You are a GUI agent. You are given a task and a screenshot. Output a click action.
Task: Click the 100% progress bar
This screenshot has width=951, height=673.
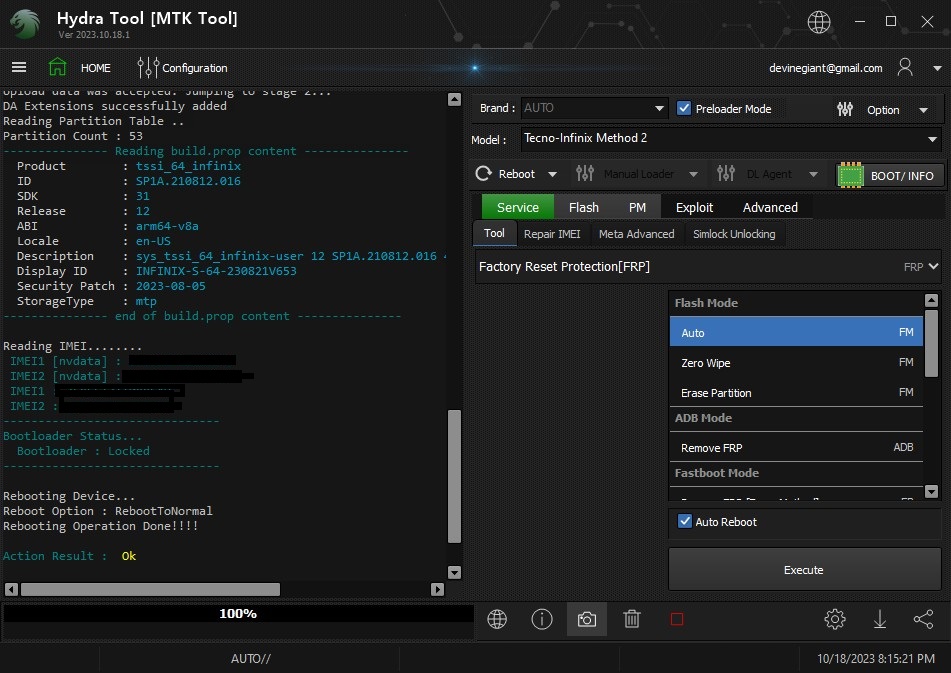point(238,614)
